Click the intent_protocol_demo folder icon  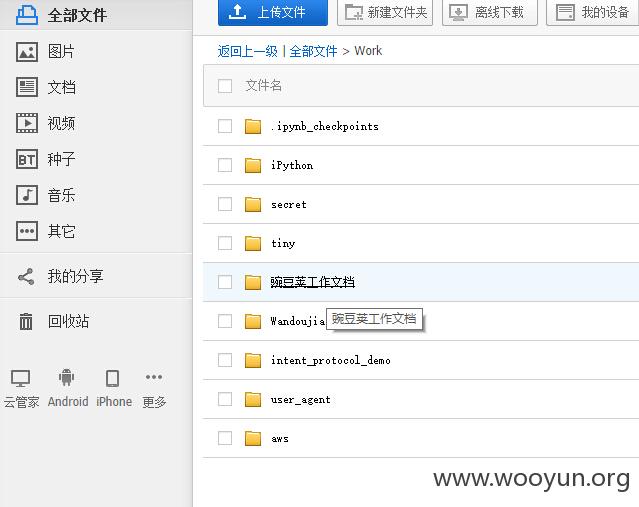pyautogui.click(x=253, y=360)
